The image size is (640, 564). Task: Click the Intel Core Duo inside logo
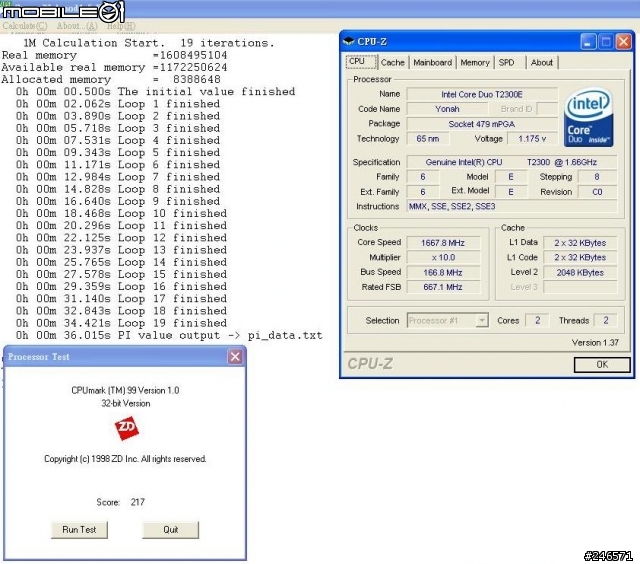(x=589, y=118)
